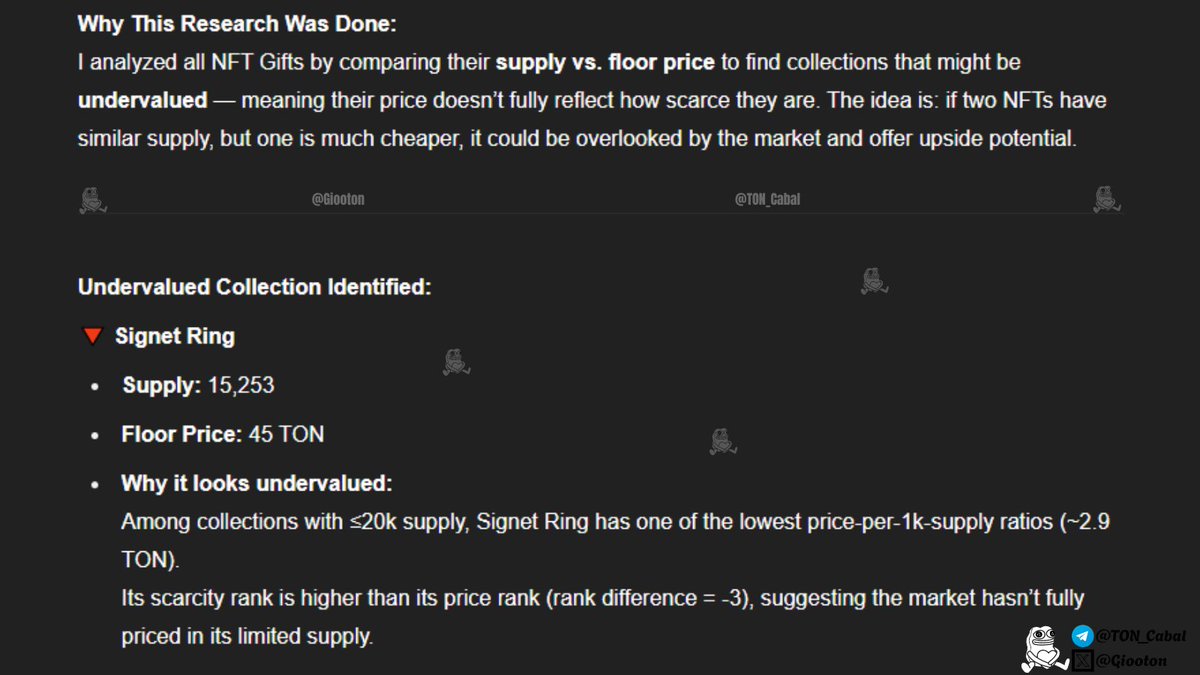Screen dimensions: 1200x675
Task: Click the @TON_Cabal handle next to the Telegram icon
Action: click(x=1141, y=636)
